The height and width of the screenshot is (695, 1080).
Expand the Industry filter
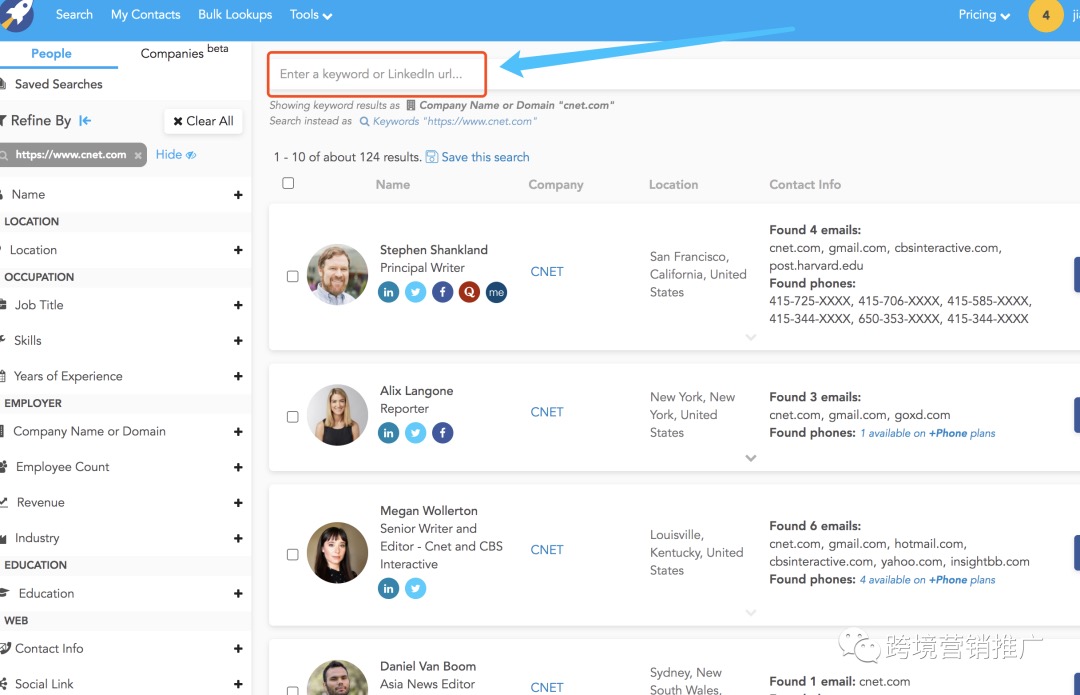[x=238, y=538]
